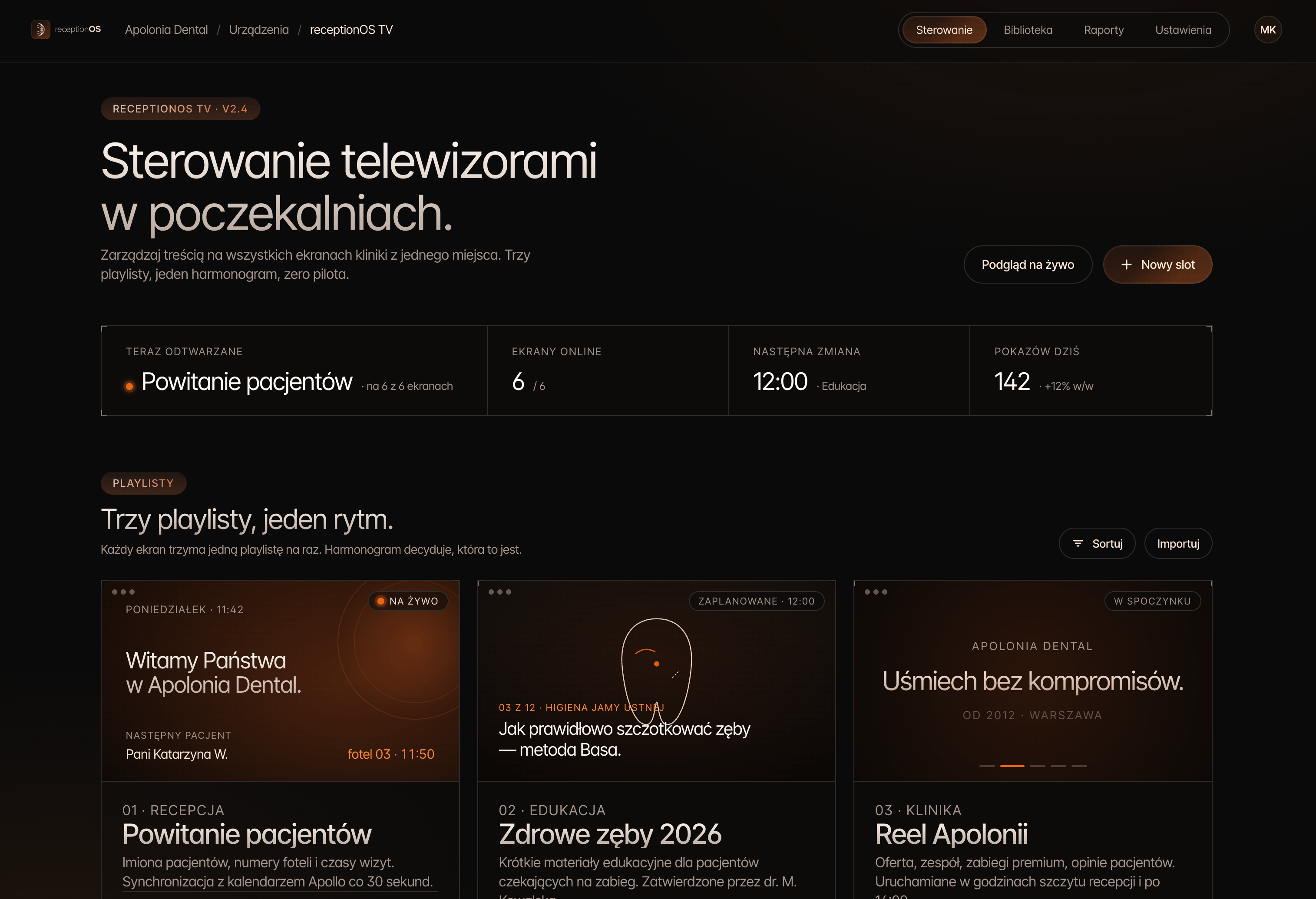The height and width of the screenshot is (899, 1316).
Task: Click the receptionOS logo icon
Action: pos(40,30)
